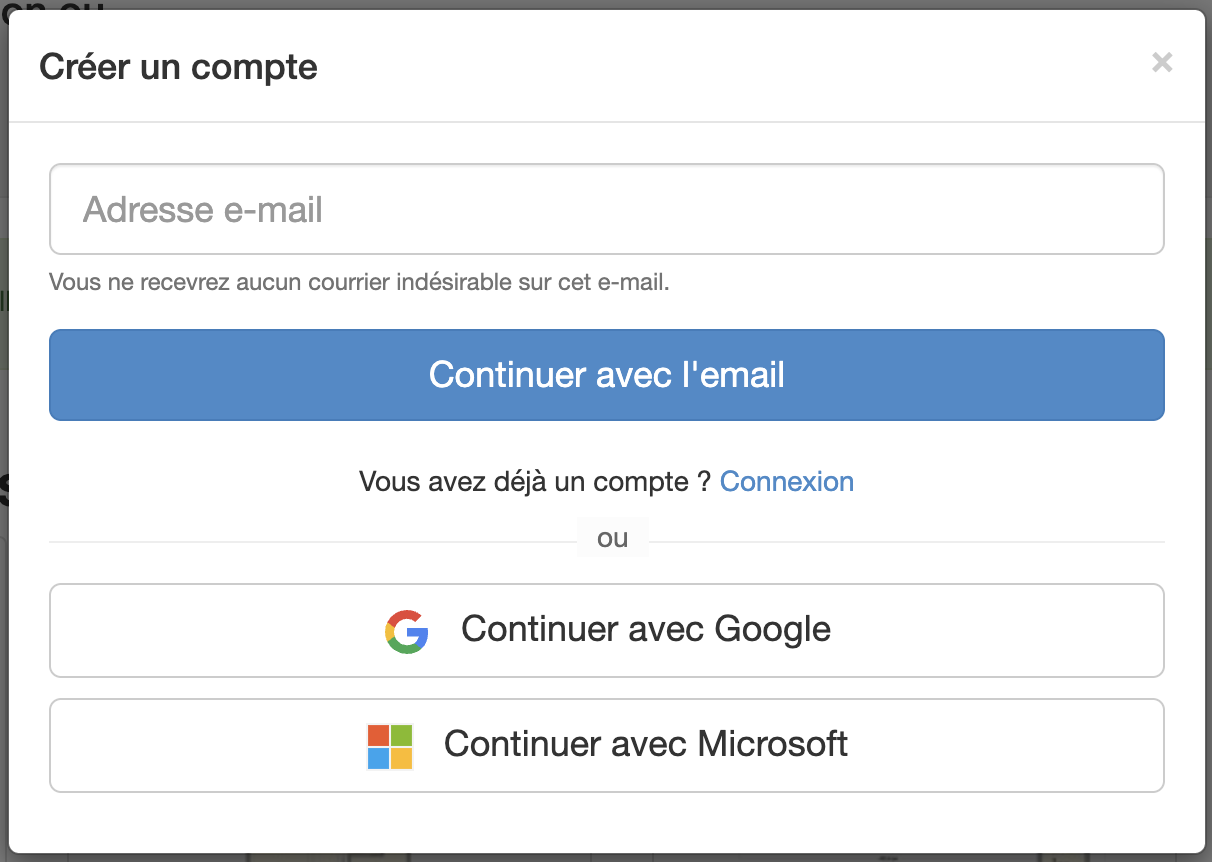1212x862 pixels.
Task: Click the 'Adresse e-mail' input field
Action: pos(606,209)
